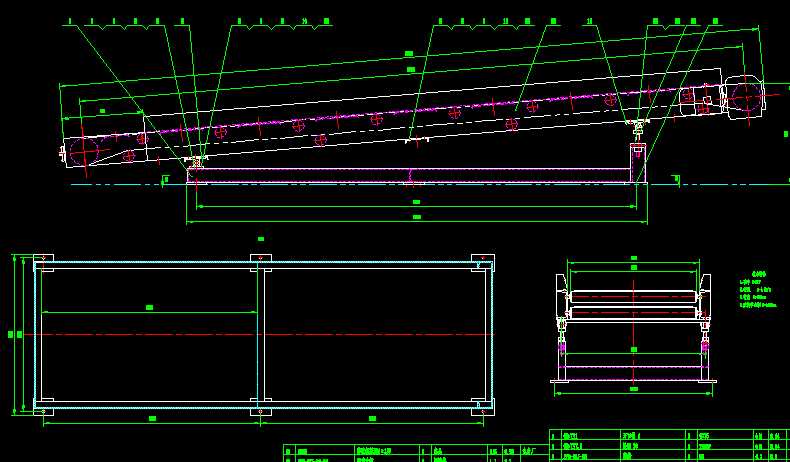Select the green technical notes text block
This screenshot has width=790, height=462.
[757, 289]
